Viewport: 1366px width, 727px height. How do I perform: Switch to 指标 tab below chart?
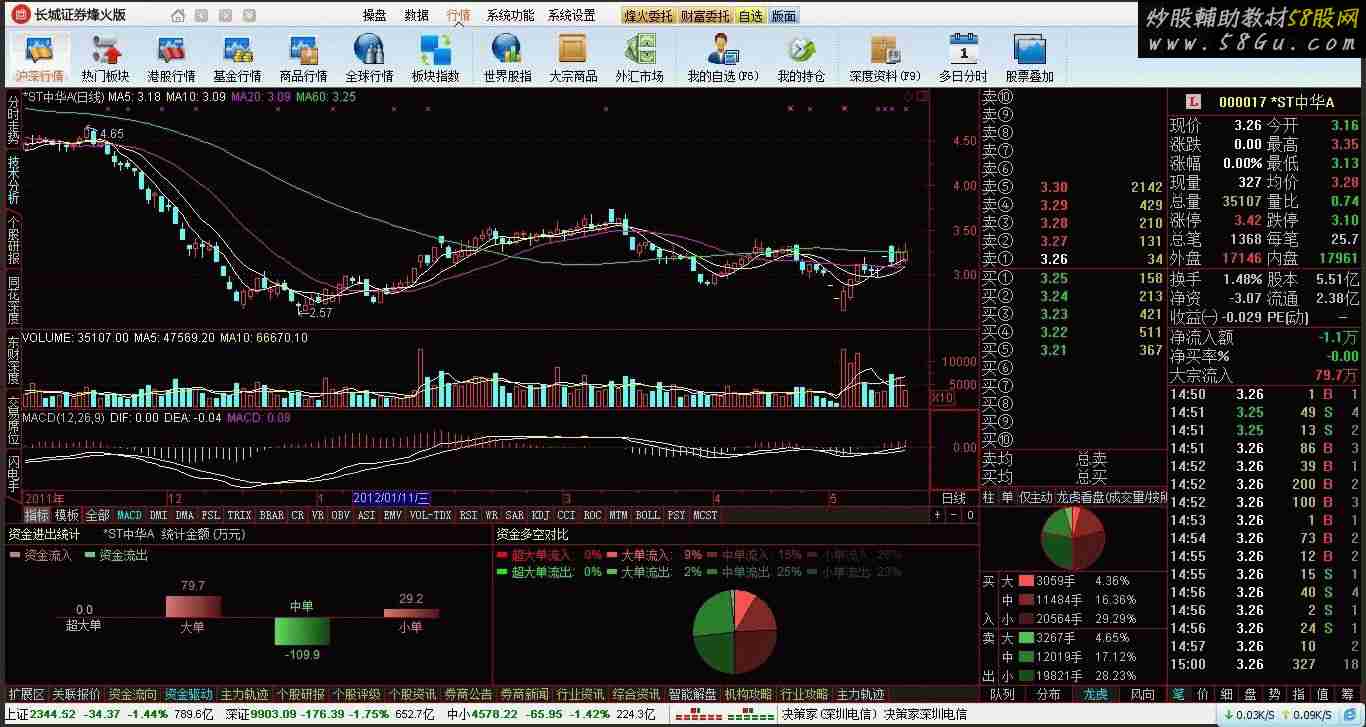coord(37,515)
